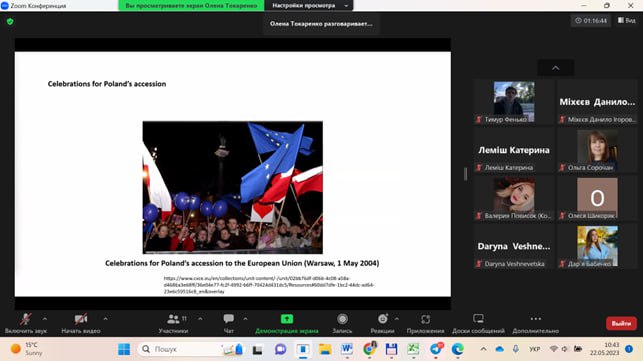Open the CVCE source link on the slide
The image size is (643, 361).
pos(269,285)
